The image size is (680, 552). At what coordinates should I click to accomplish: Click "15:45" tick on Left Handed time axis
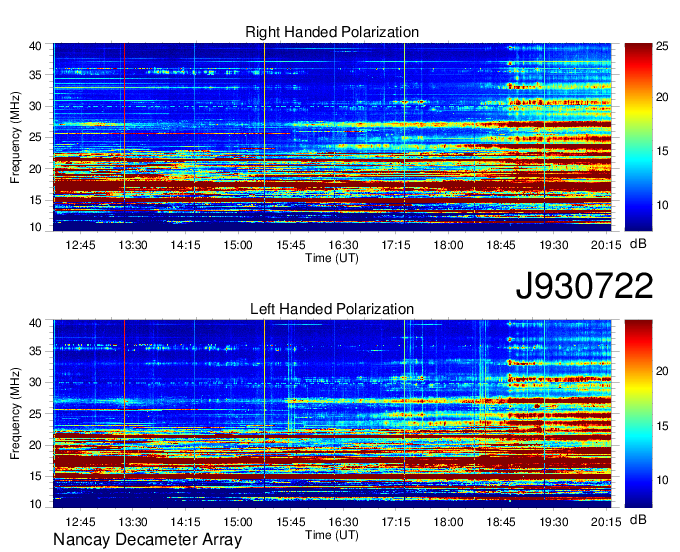click(x=291, y=522)
